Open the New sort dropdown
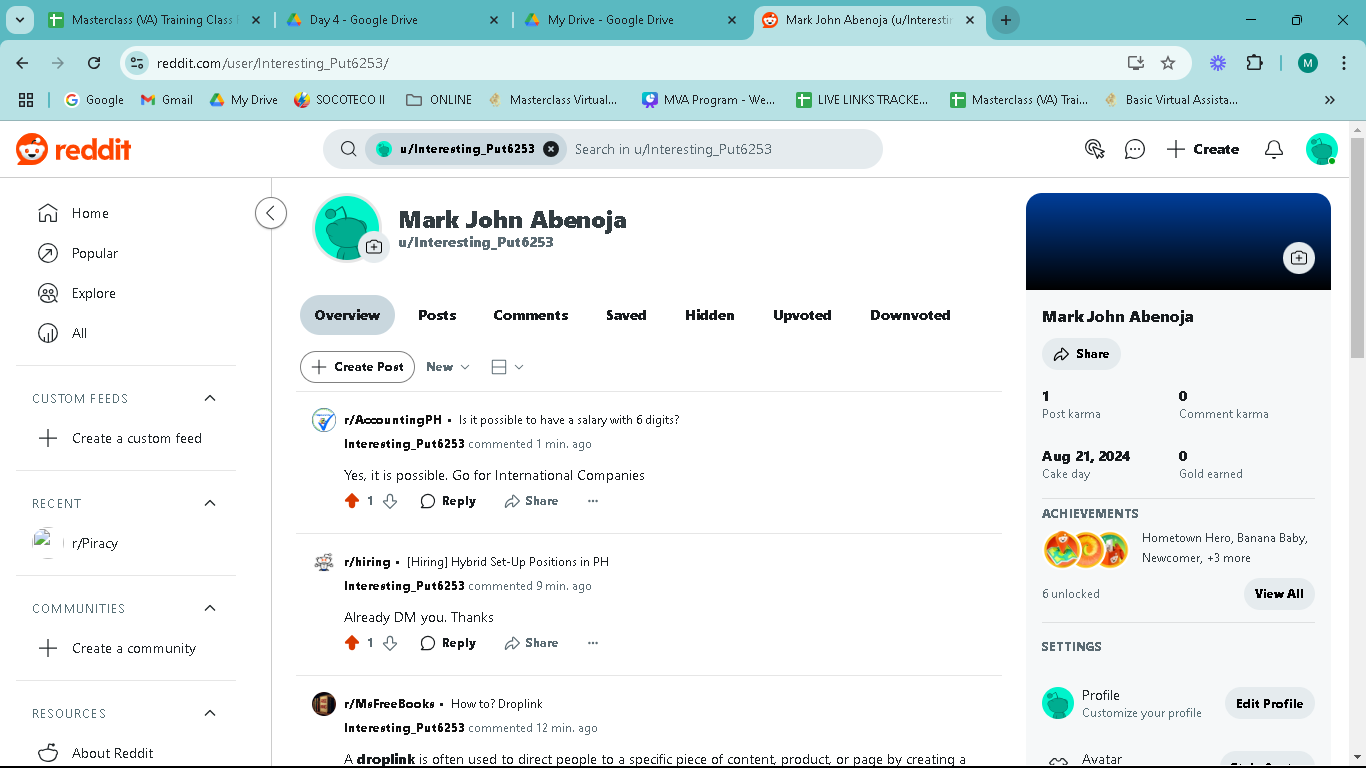Screen dimensions: 1366x768 tap(447, 367)
